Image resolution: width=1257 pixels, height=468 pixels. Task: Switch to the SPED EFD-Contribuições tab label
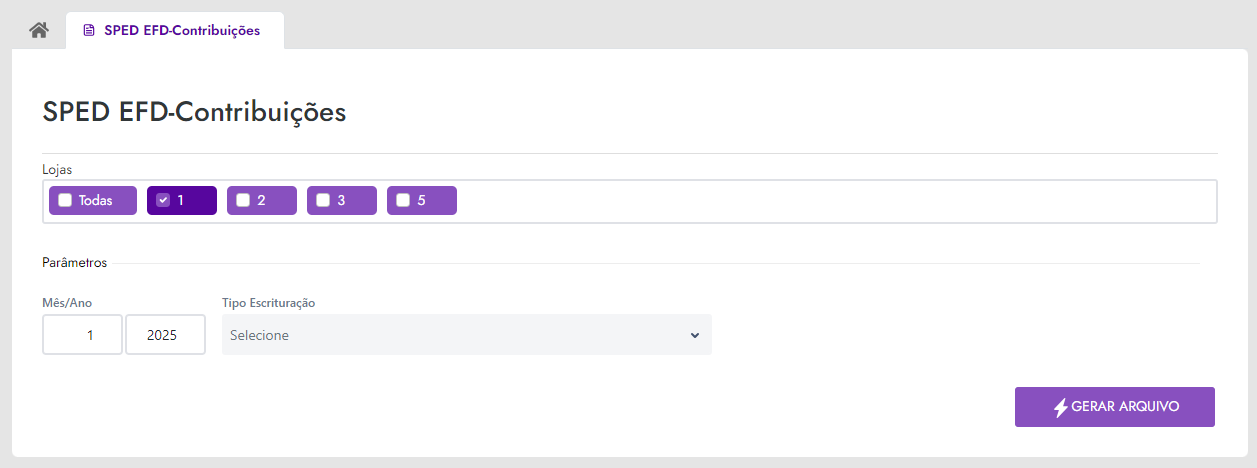(x=181, y=31)
